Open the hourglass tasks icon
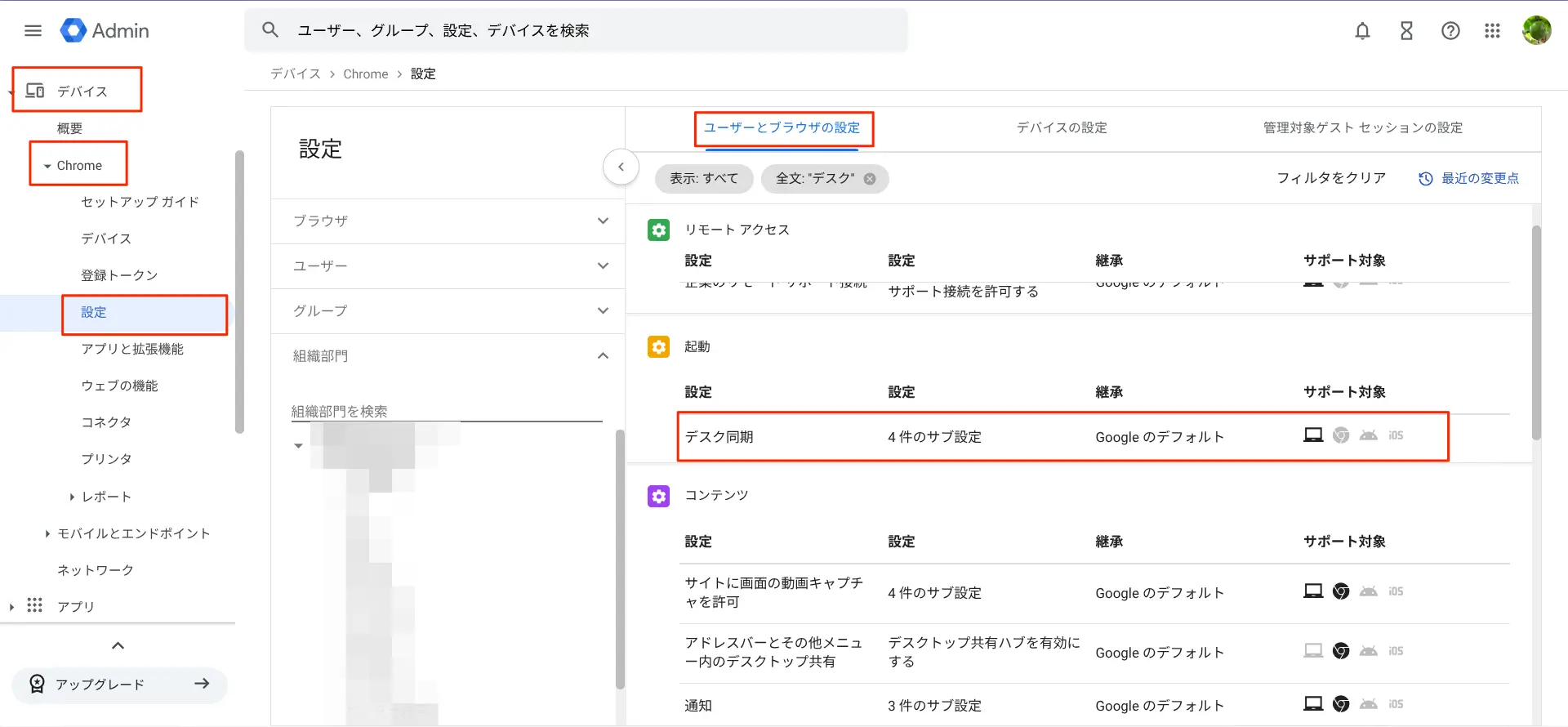Image resolution: width=1568 pixels, height=727 pixels. coord(1406,31)
